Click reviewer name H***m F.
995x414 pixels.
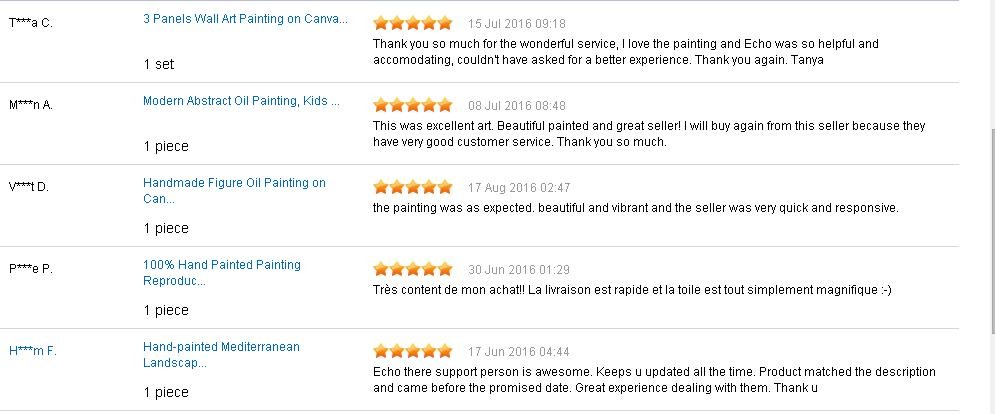(x=32, y=351)
